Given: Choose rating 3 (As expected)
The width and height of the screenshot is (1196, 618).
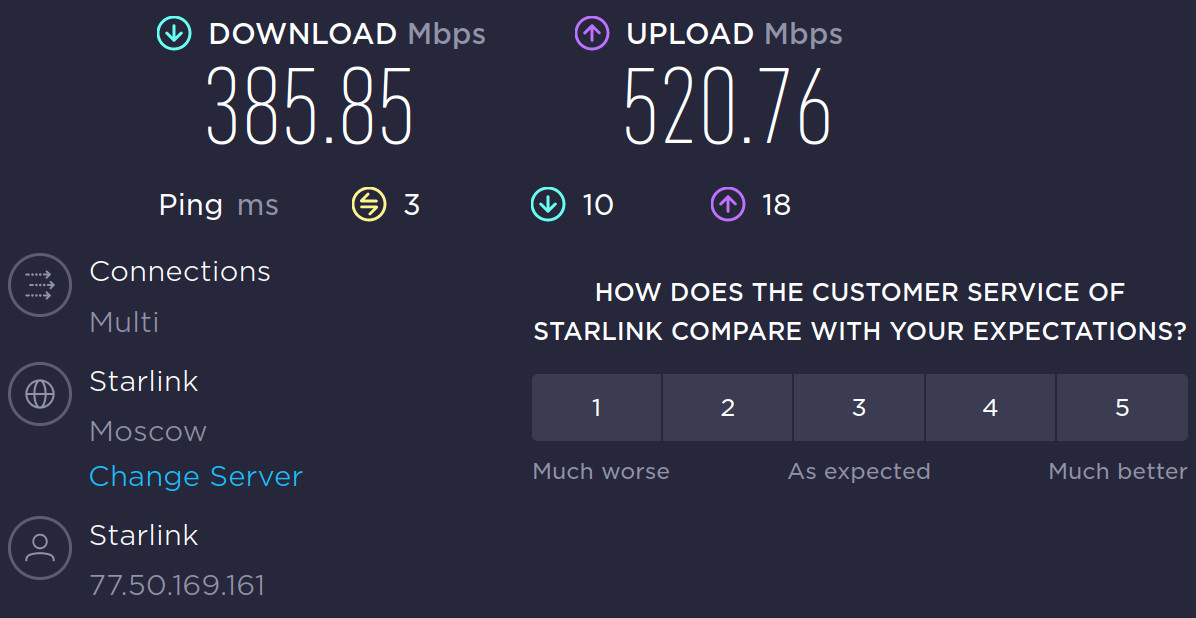Looking at the screenshot, I should tap(859, 408).
